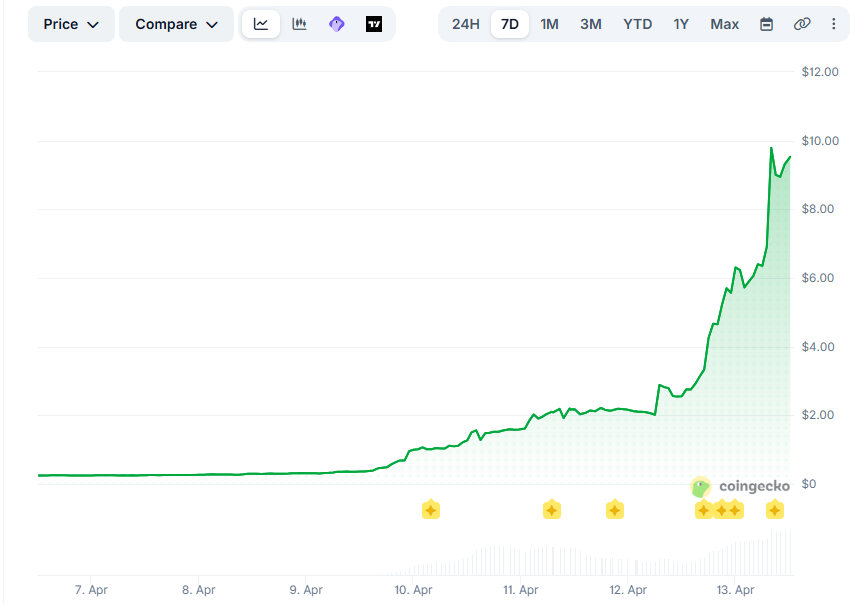The image size is (863, 604).
Task: Open the Price dropdown
Action: (70, 23)
